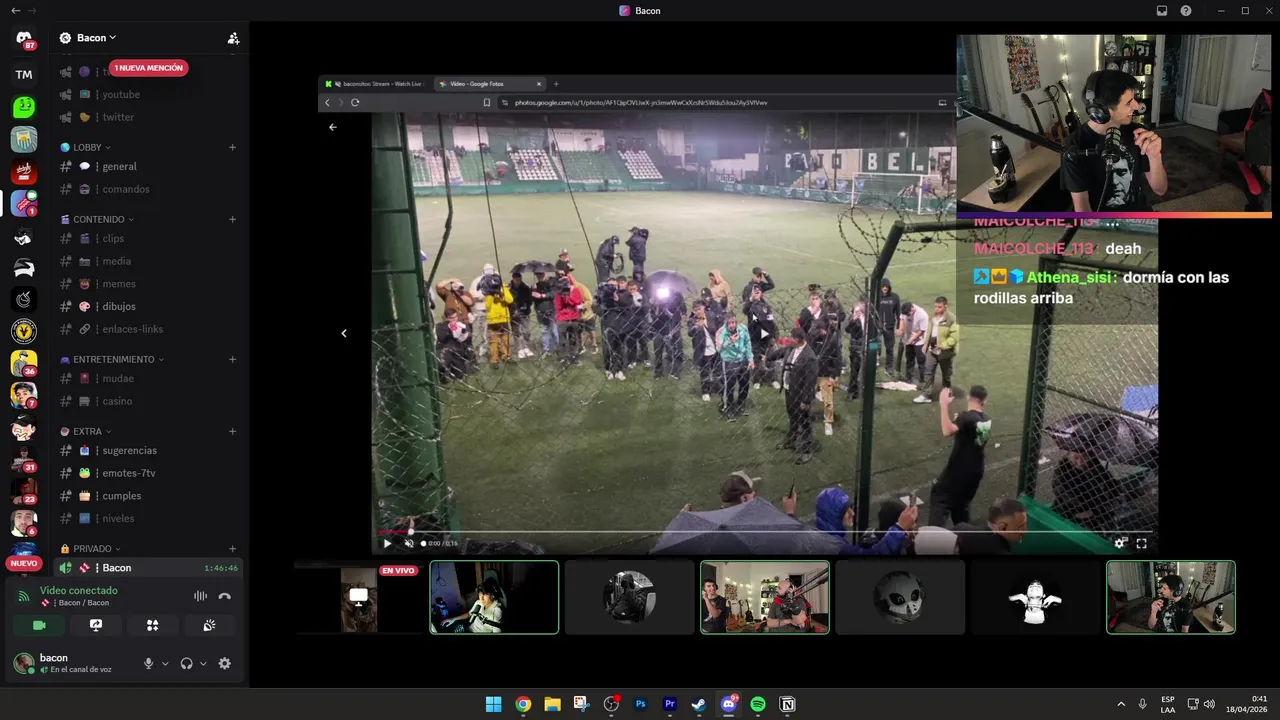Open the soundboard button

[209, 625]
